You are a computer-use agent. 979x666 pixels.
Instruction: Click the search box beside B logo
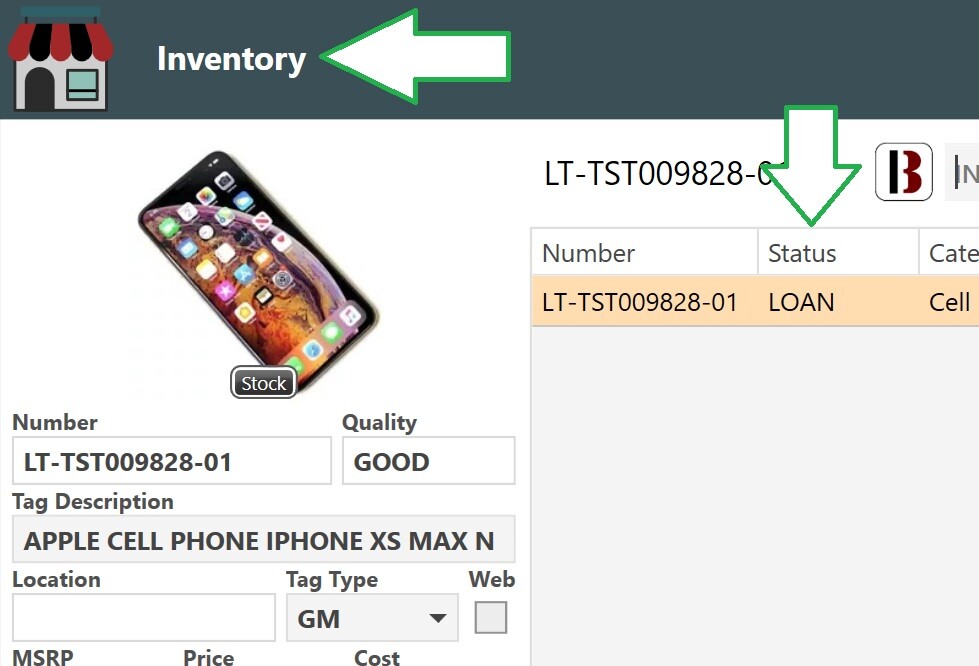coord(962,172)
